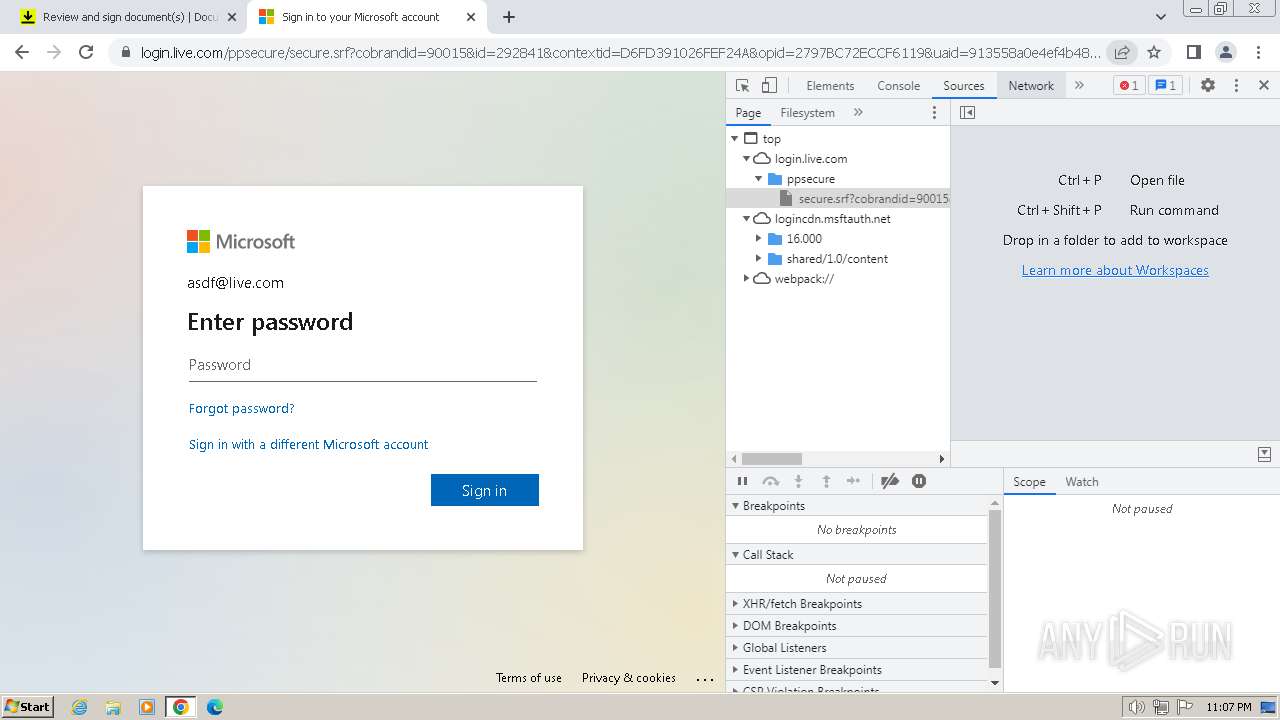Expand the 16.000 folder
This screenshot has width=1280, height=720.
pos(759,239)
